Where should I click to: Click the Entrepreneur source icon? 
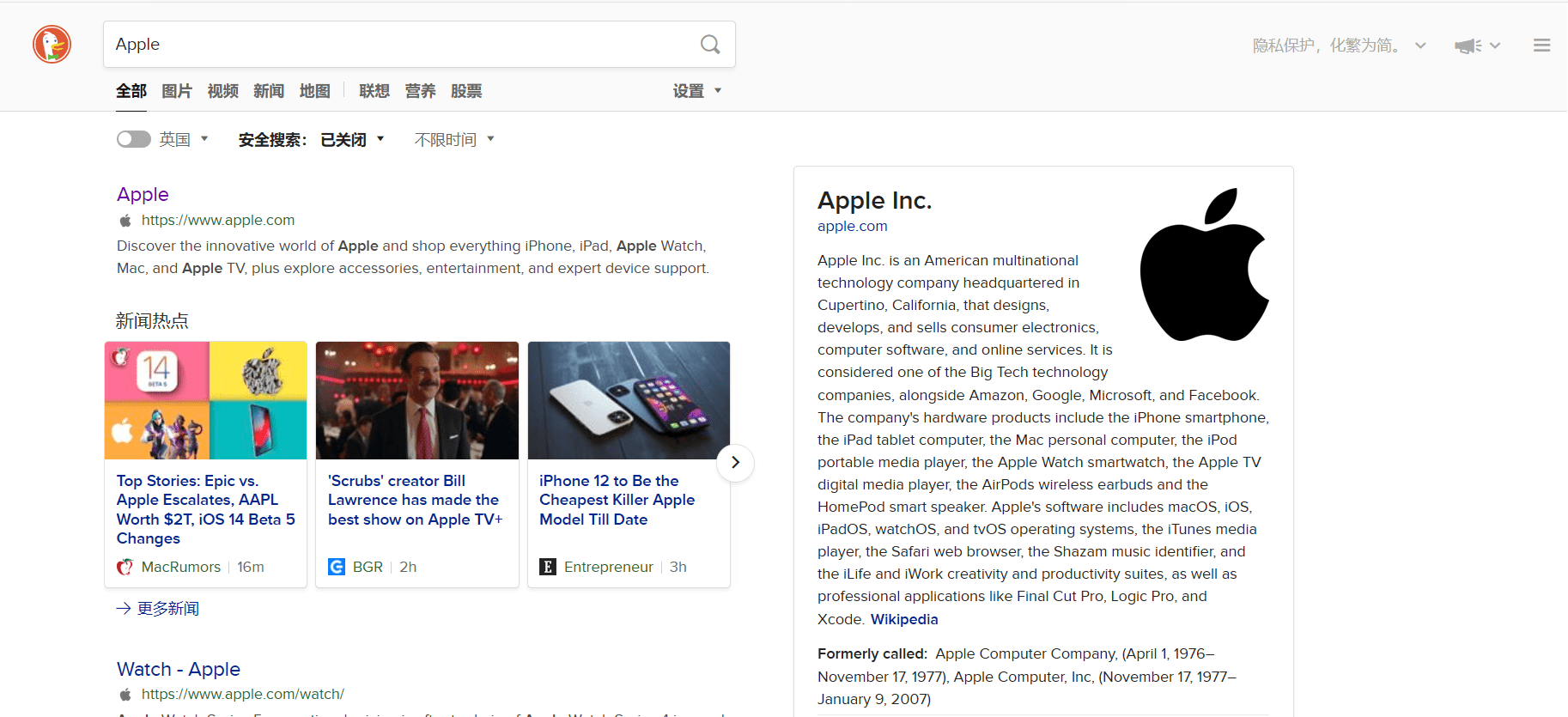pos(548,567)
